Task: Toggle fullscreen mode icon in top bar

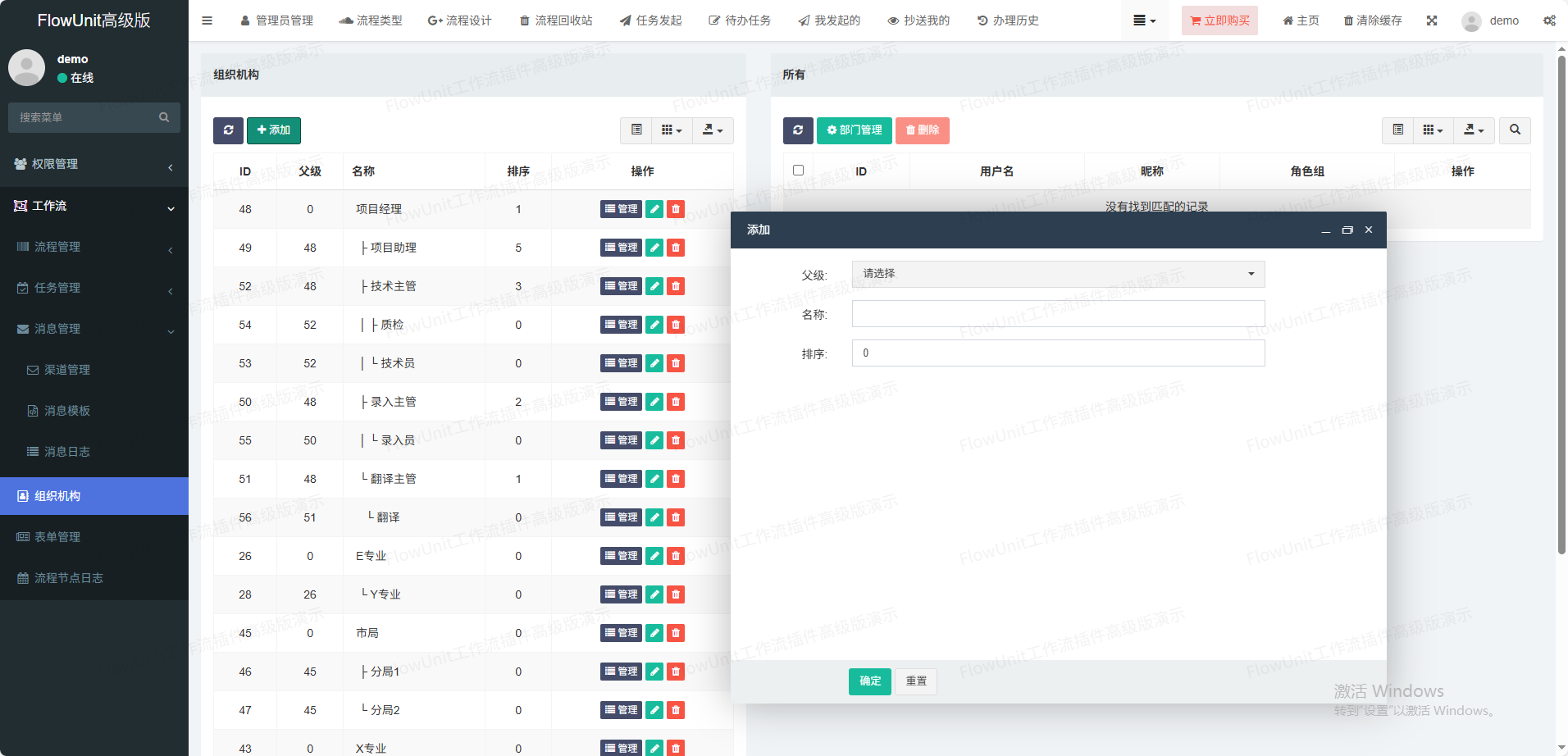Action: point(1432,20)
